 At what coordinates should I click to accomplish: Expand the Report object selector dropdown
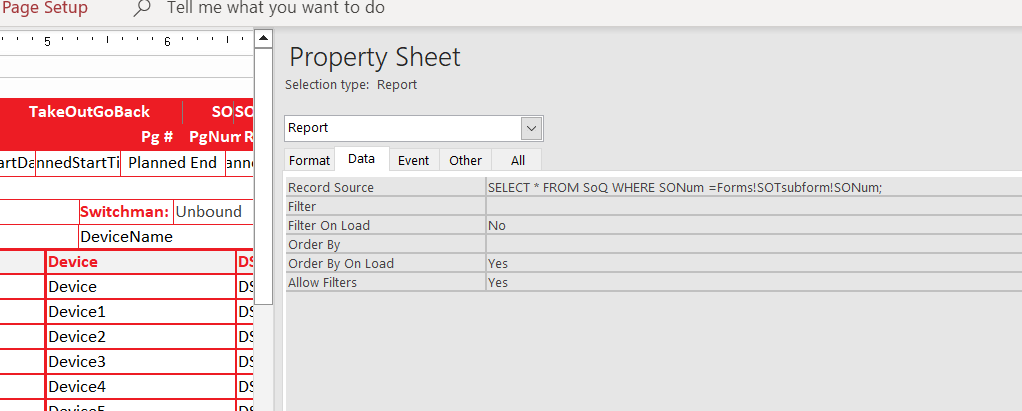pyautogui.click(x=532, y=128)
